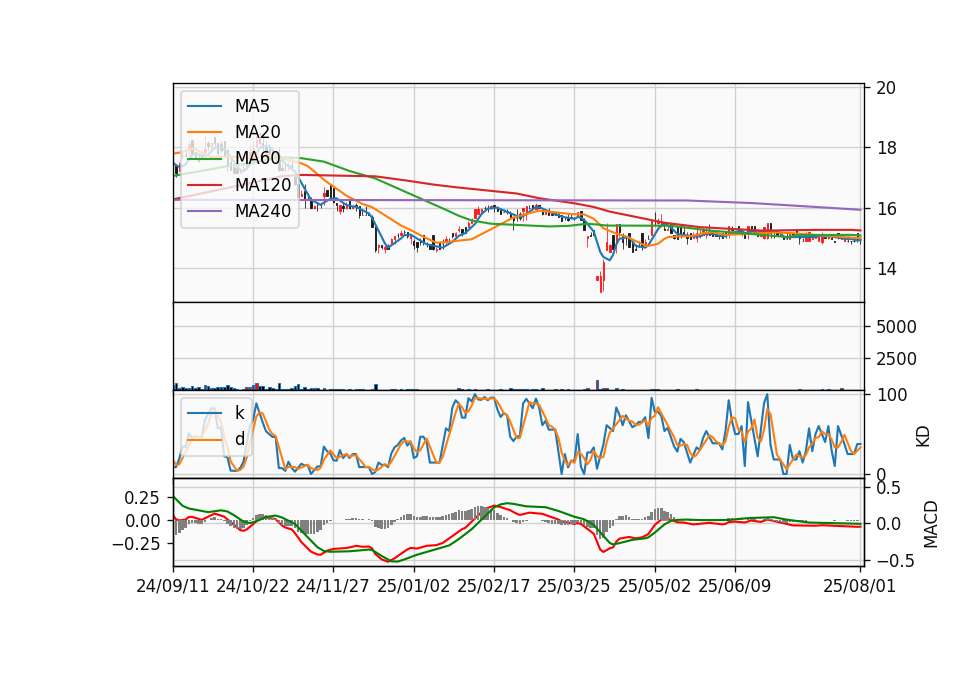Viewport: 960px width, 690px height.
Task: Click the 24/11/27 date label
Action: (x=333, y=586)
